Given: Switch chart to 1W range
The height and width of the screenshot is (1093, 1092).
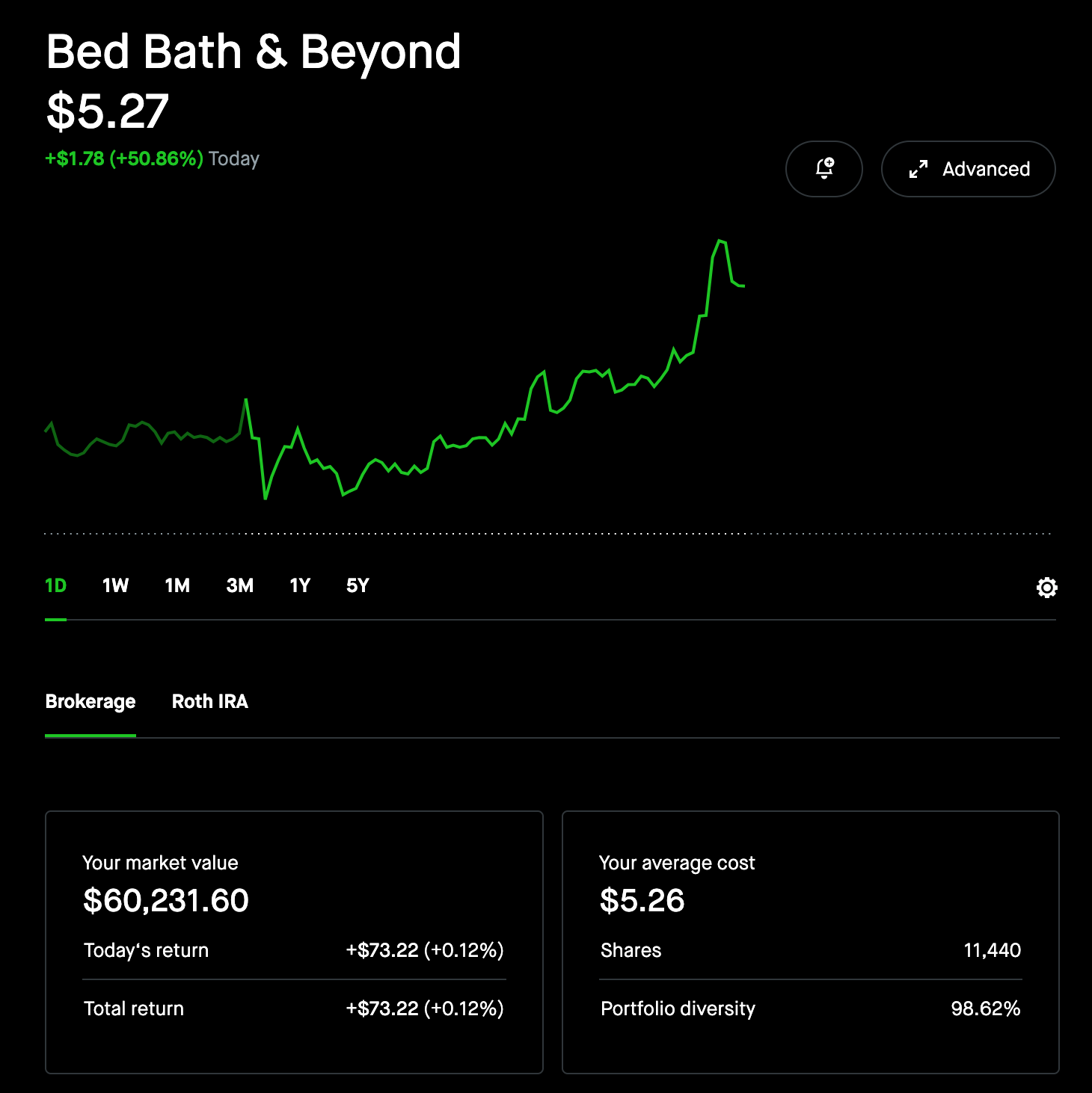Looking at the screenshot, I should pos(115,585).
